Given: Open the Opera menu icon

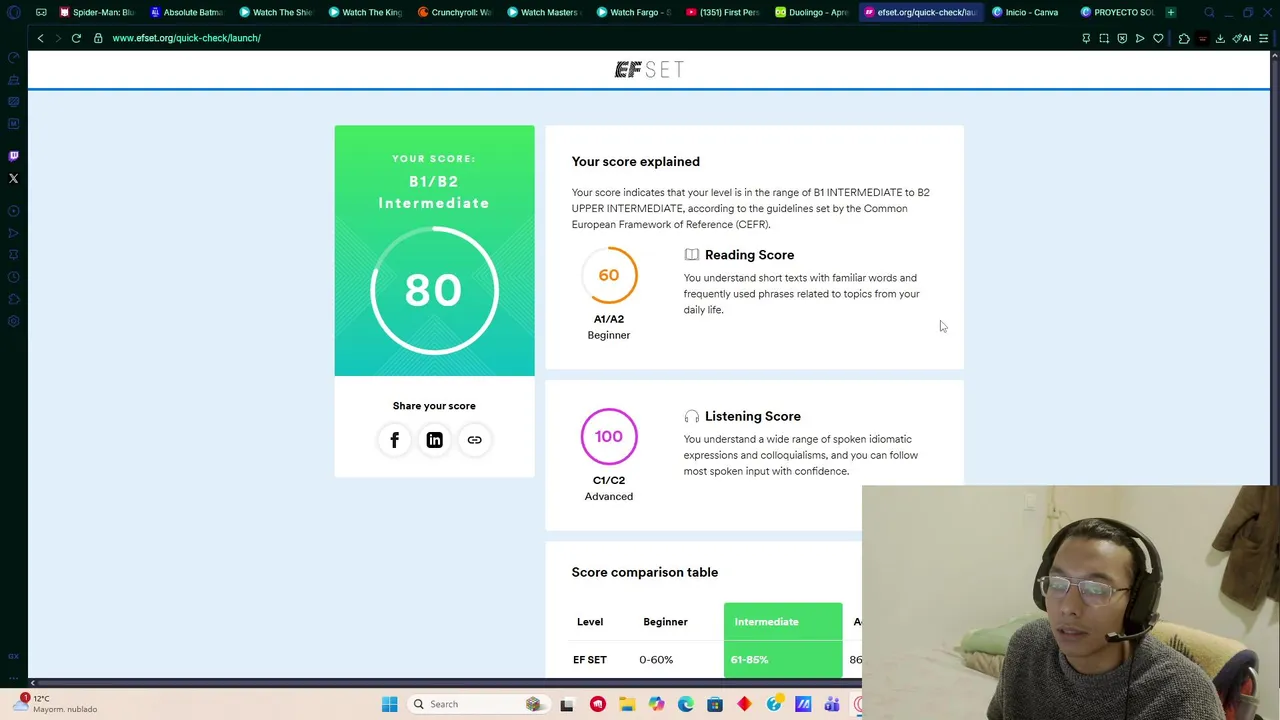Looking at the screenshot, I should click(13, 12).
